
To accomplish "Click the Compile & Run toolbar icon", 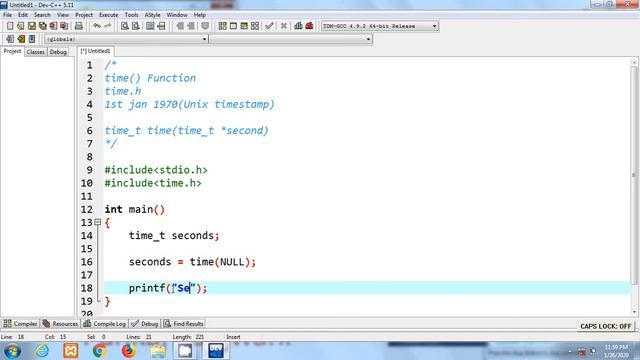I will coord(244,26).
